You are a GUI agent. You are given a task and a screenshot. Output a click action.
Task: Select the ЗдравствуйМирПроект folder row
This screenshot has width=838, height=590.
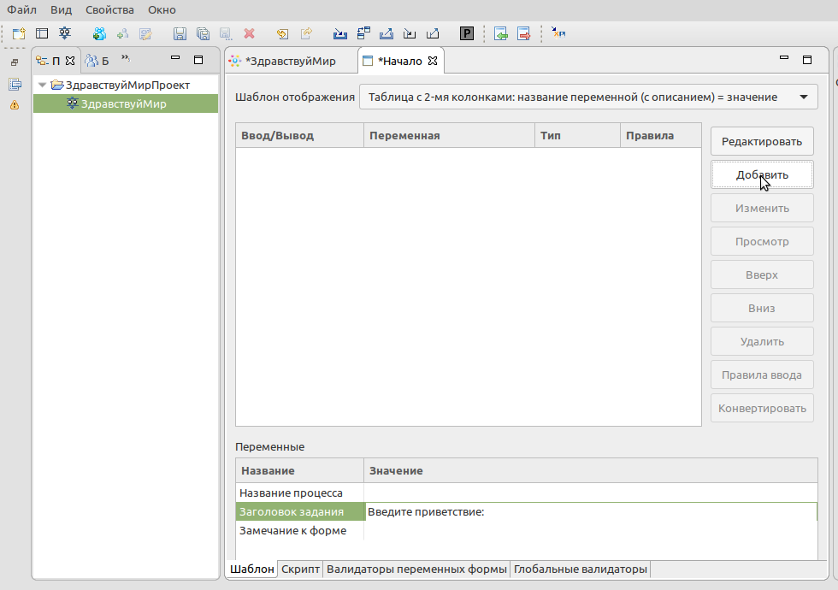tap(125, 85)
